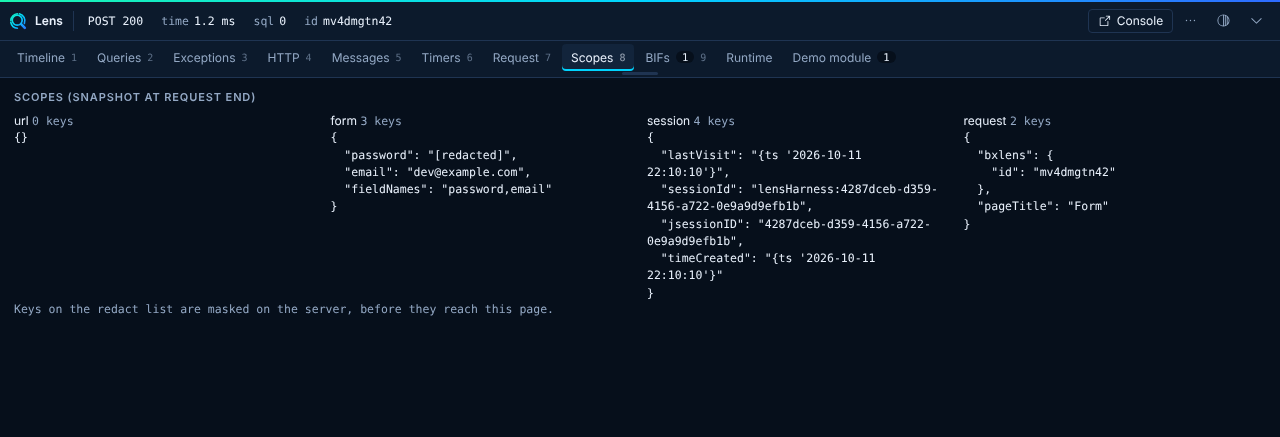The height and width of the screenshot is (437, 1280).
Task: Collapse the Lens panel with the chevron
Action: pyautogui.click(x=1256, y=20)
